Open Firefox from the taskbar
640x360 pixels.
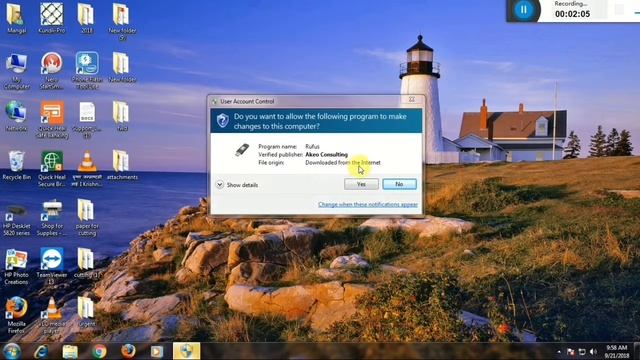[128, 351]
